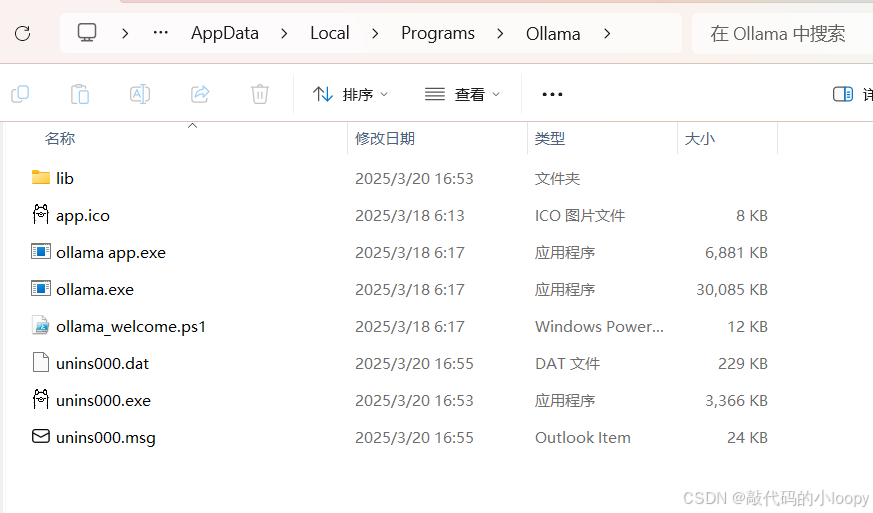873x513 pixels.
Task: Click the lib folder icon
Action: 41,178
